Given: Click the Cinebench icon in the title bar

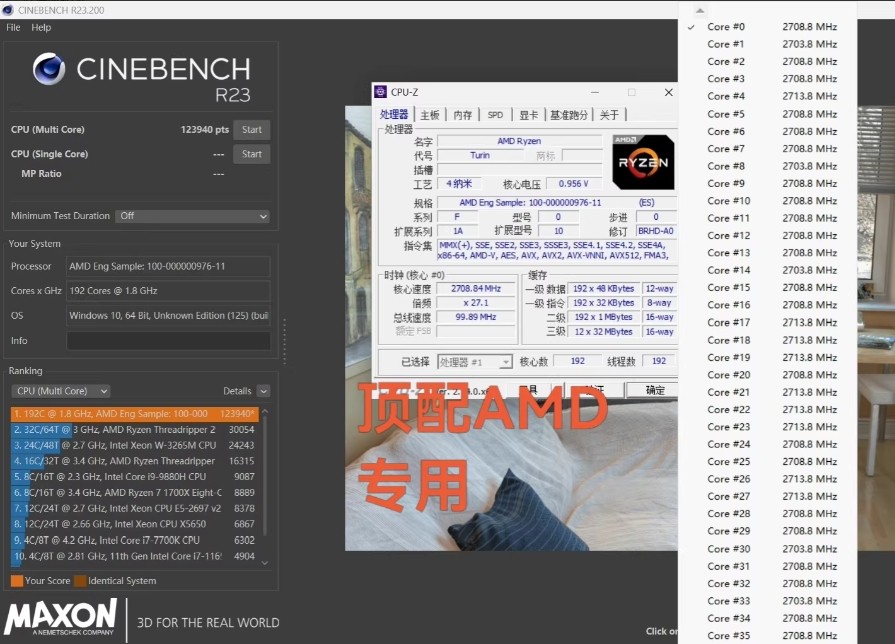Looking at the screenshot, I should (x=10, y=9).
